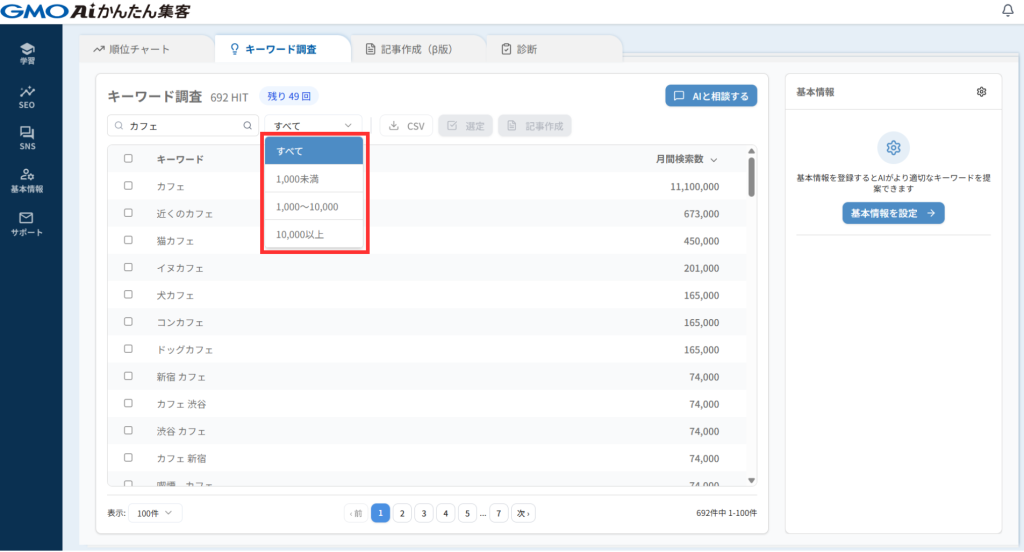Click the search magnifier icon in the keyword field

248,126
